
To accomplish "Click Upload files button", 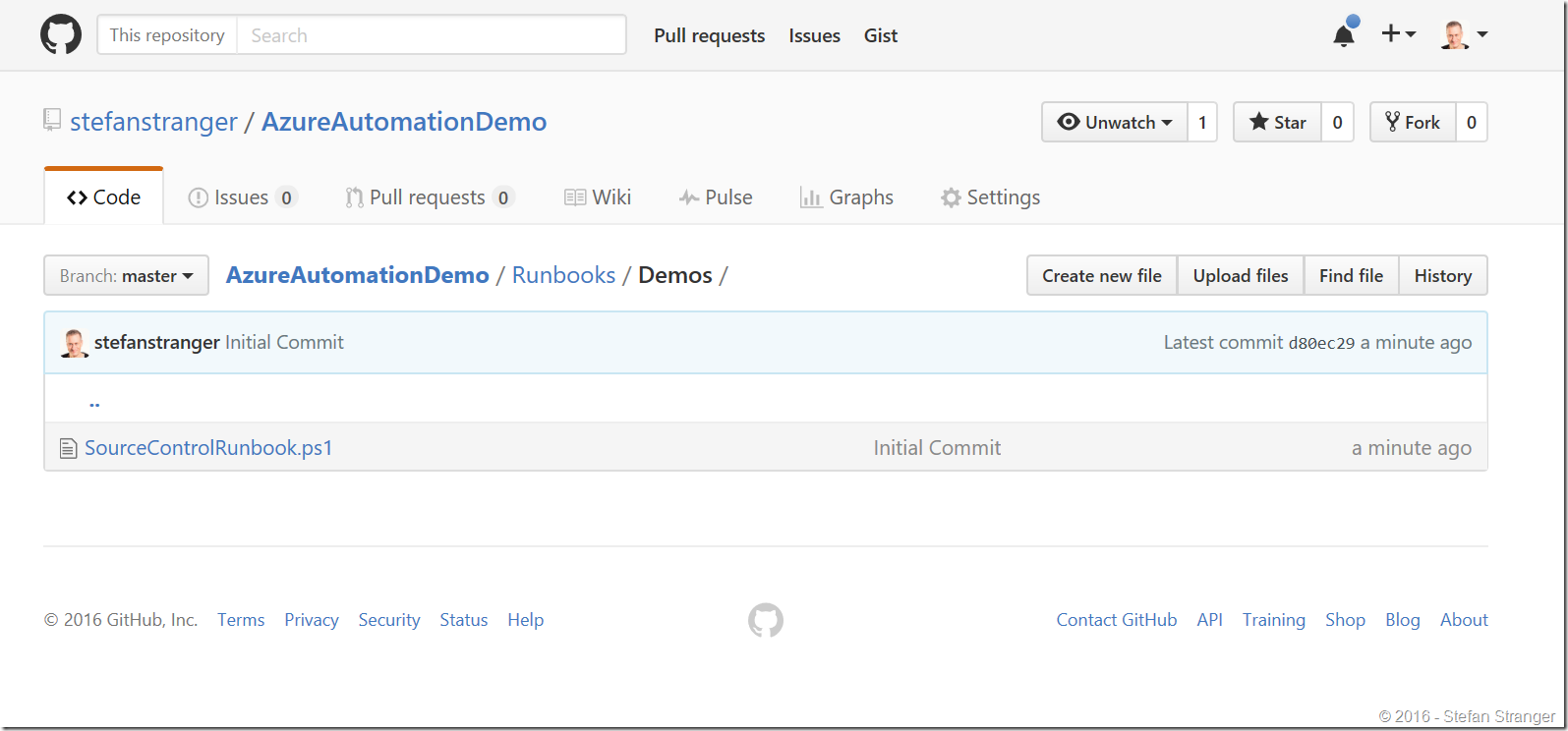I will [x=1241, y=275].
